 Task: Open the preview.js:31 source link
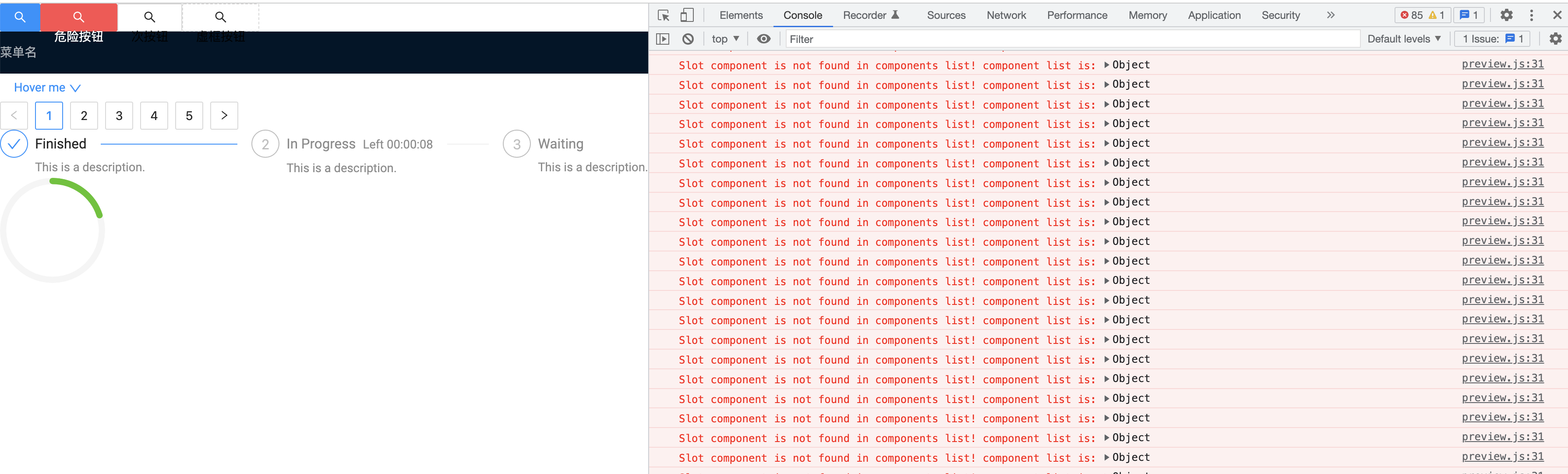pyautogui.click(x=1502, y=64)
